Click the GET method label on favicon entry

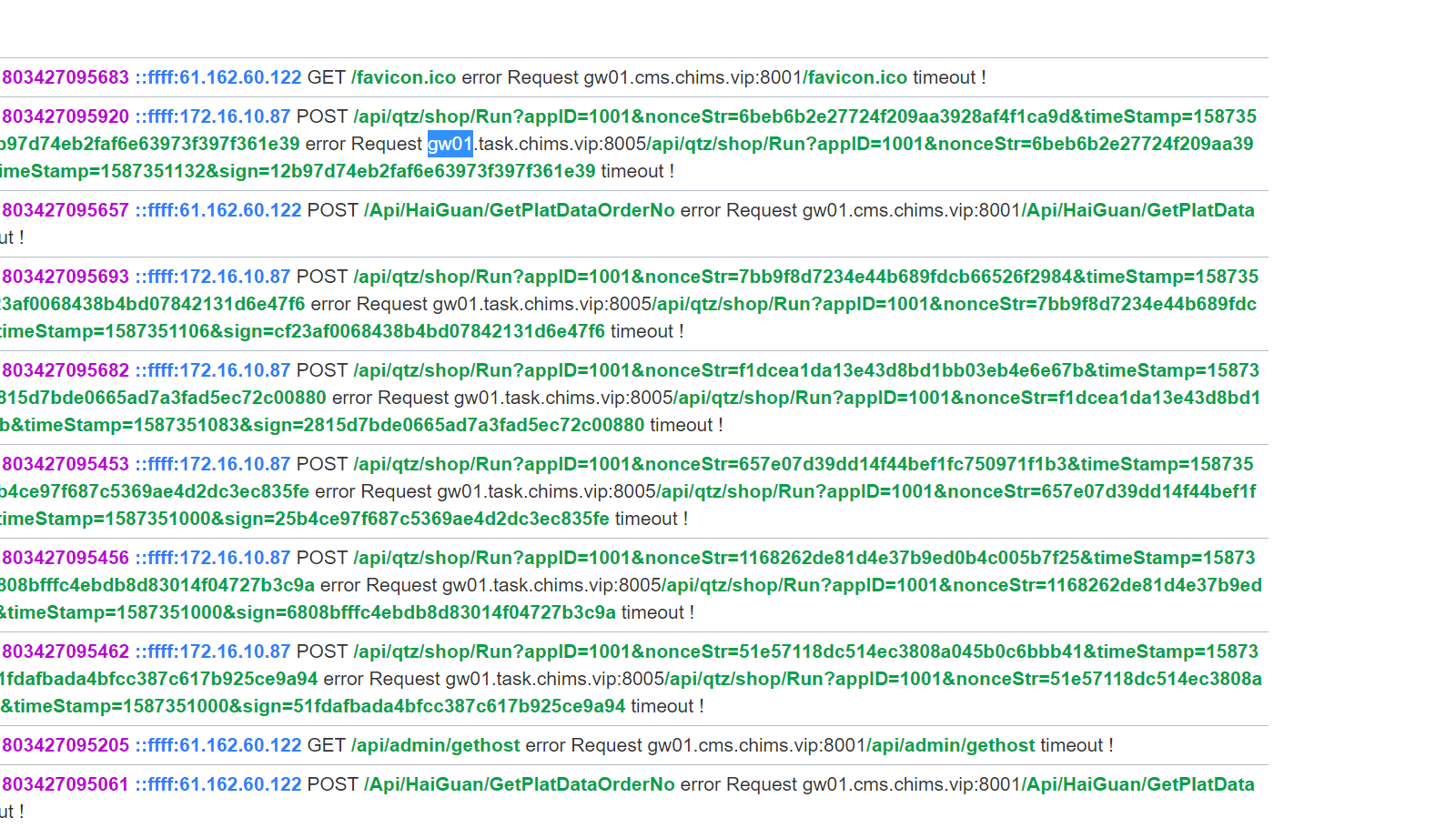point(327,77)
